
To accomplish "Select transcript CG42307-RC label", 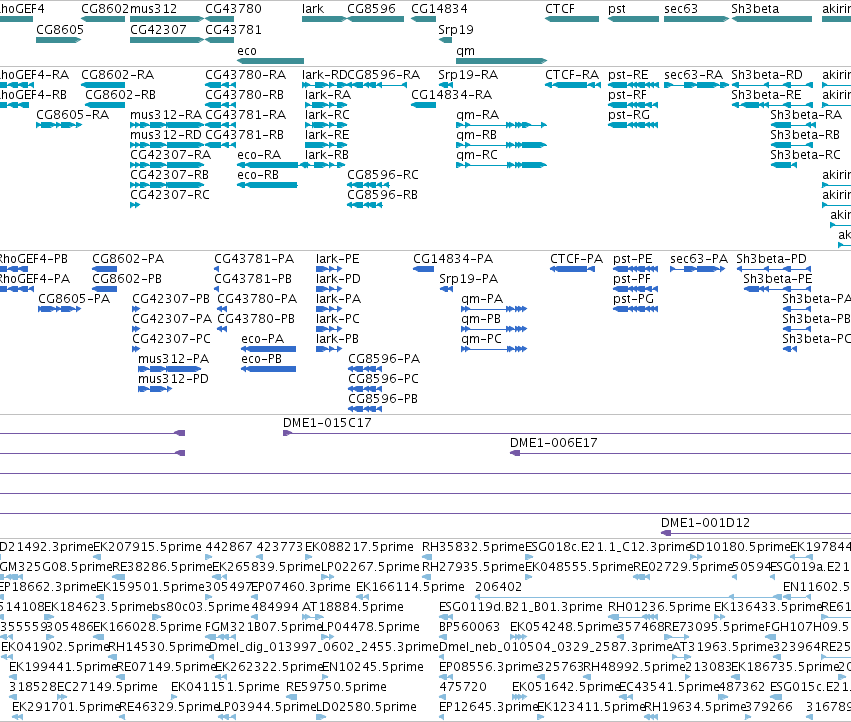I will (170, 195).
